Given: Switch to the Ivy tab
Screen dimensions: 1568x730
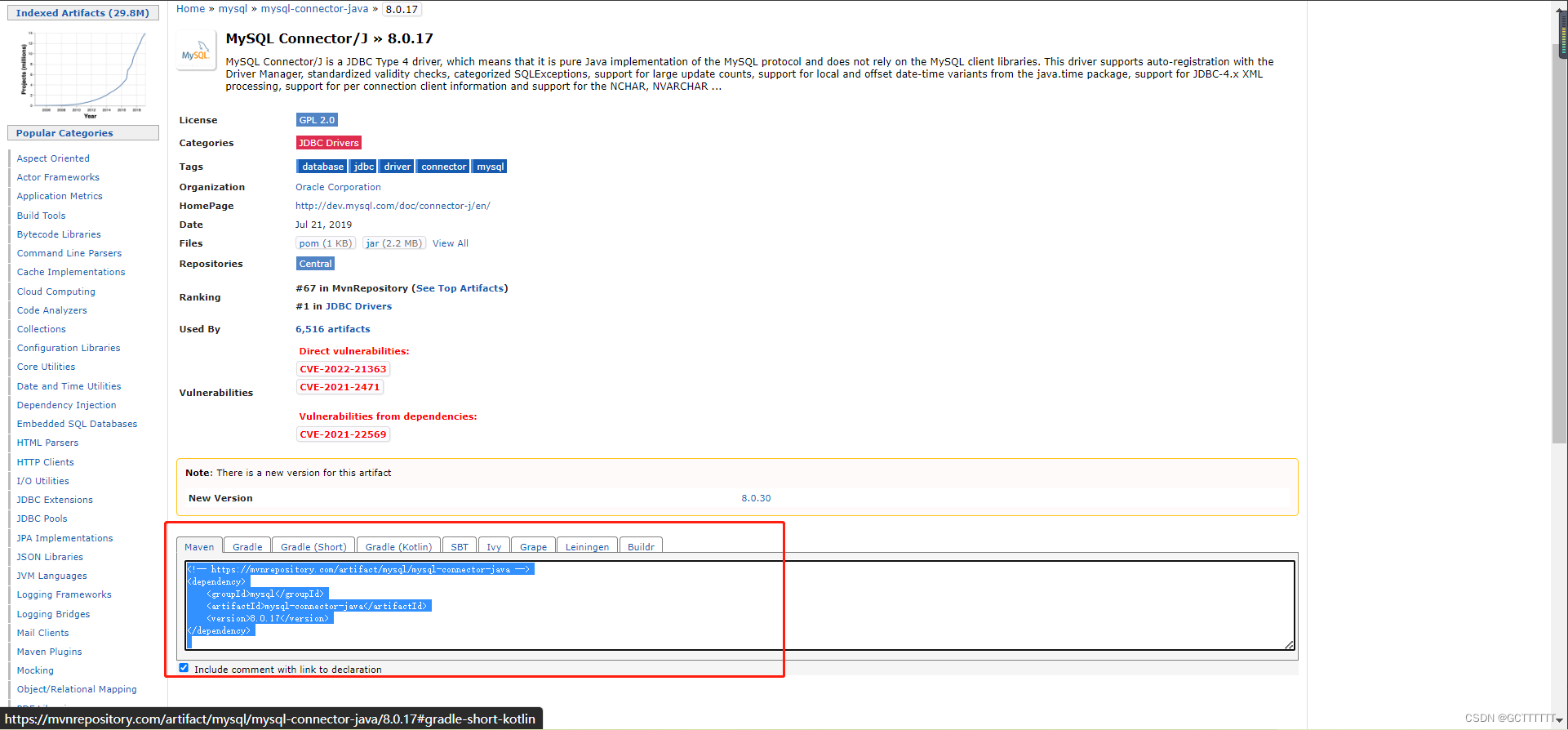Looking at the screenshot, I should pyautogui.click(x=494, y=546).
